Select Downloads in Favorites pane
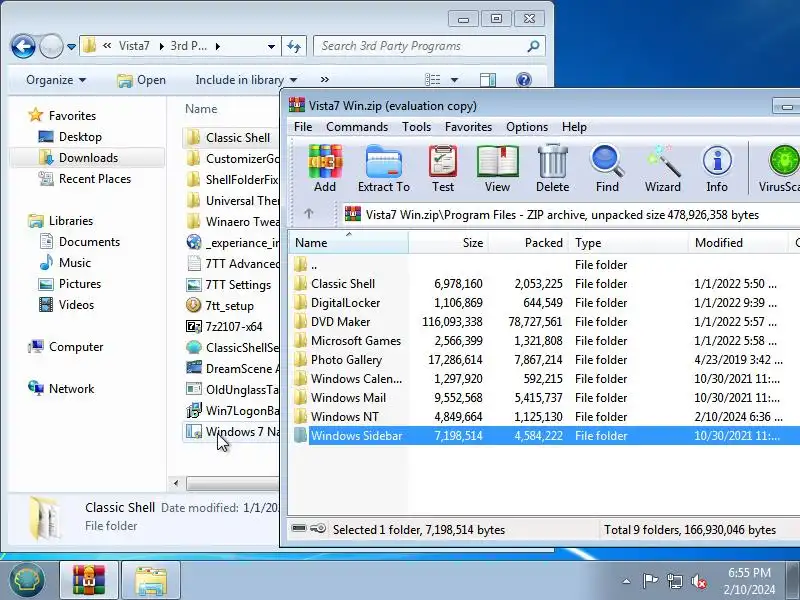The image size is (800, 600). [87, 158]
